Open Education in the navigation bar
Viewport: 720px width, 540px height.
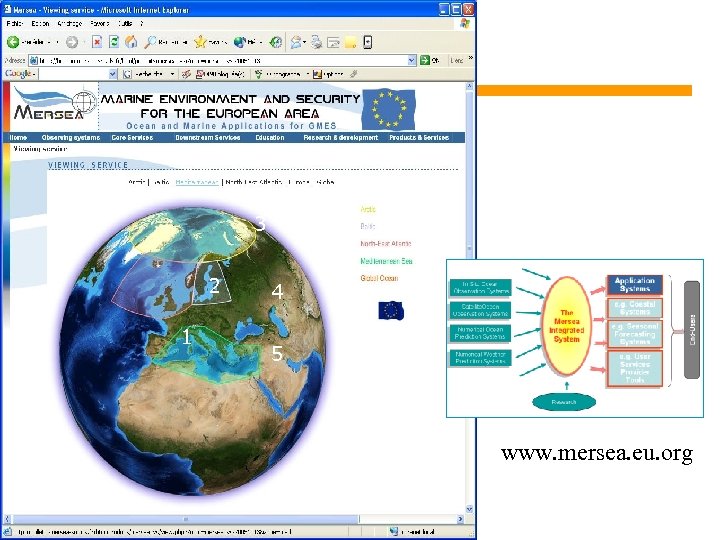tap(270, 138)
